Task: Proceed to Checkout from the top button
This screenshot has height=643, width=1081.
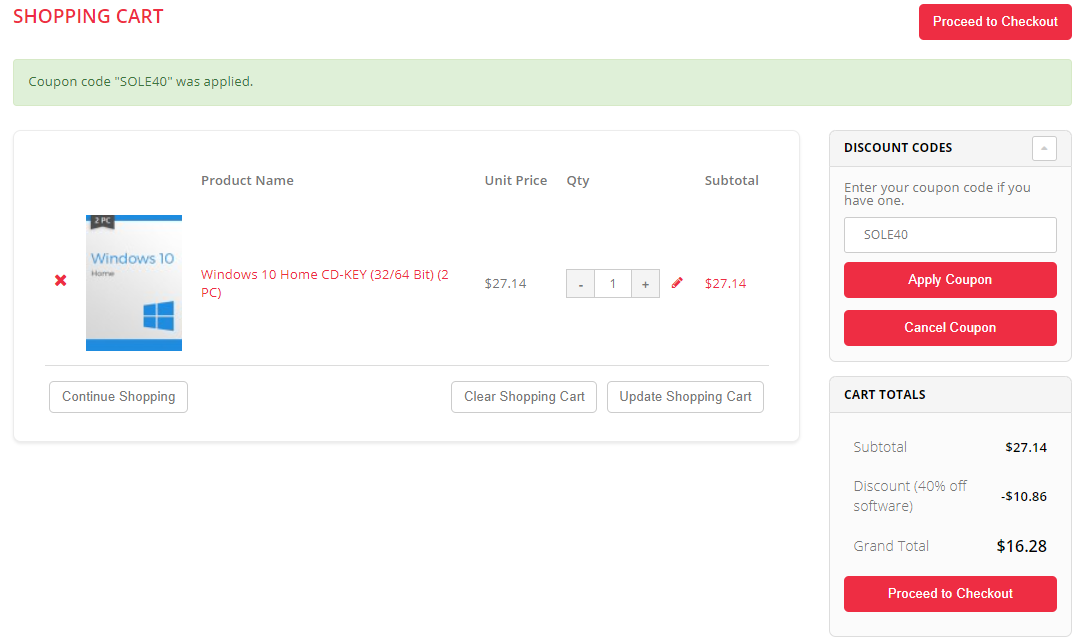Action: pos(994,22)
